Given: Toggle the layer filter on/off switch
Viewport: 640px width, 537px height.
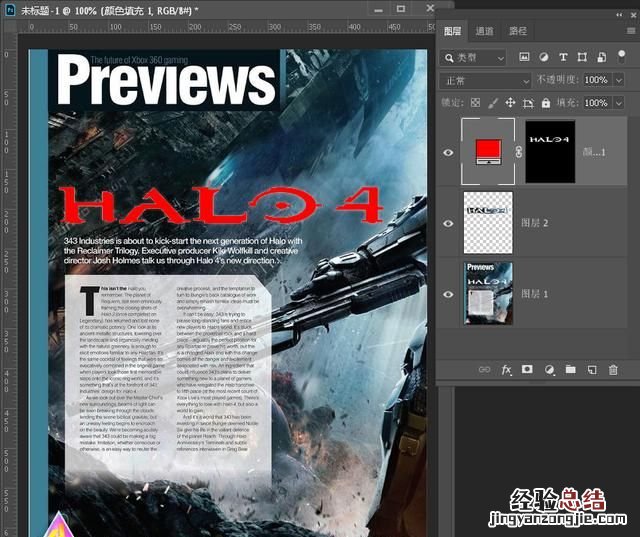Looking at the screenshot, I should click(x=621, y=57).
